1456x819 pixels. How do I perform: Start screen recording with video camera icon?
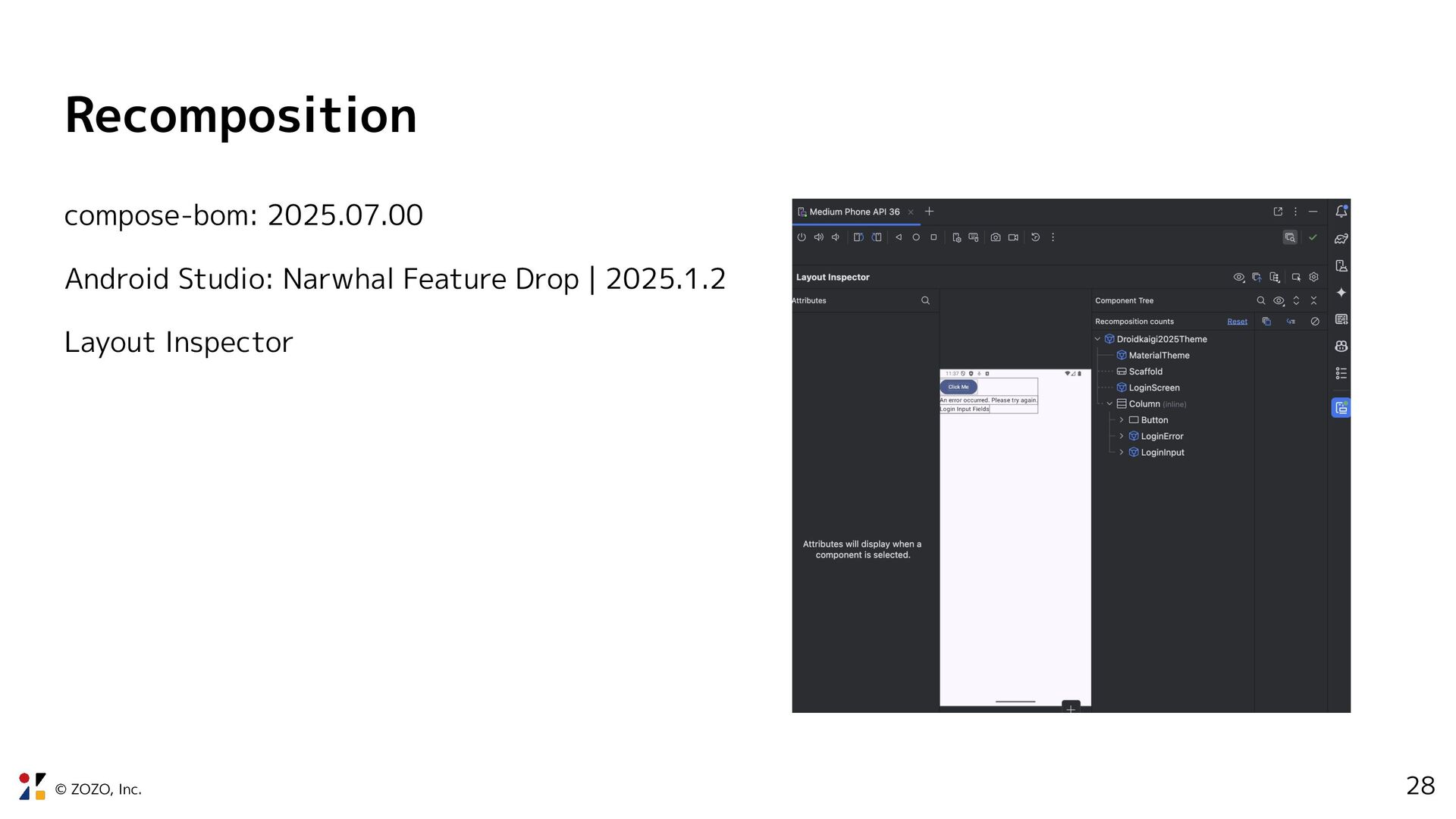(1013, 237)
